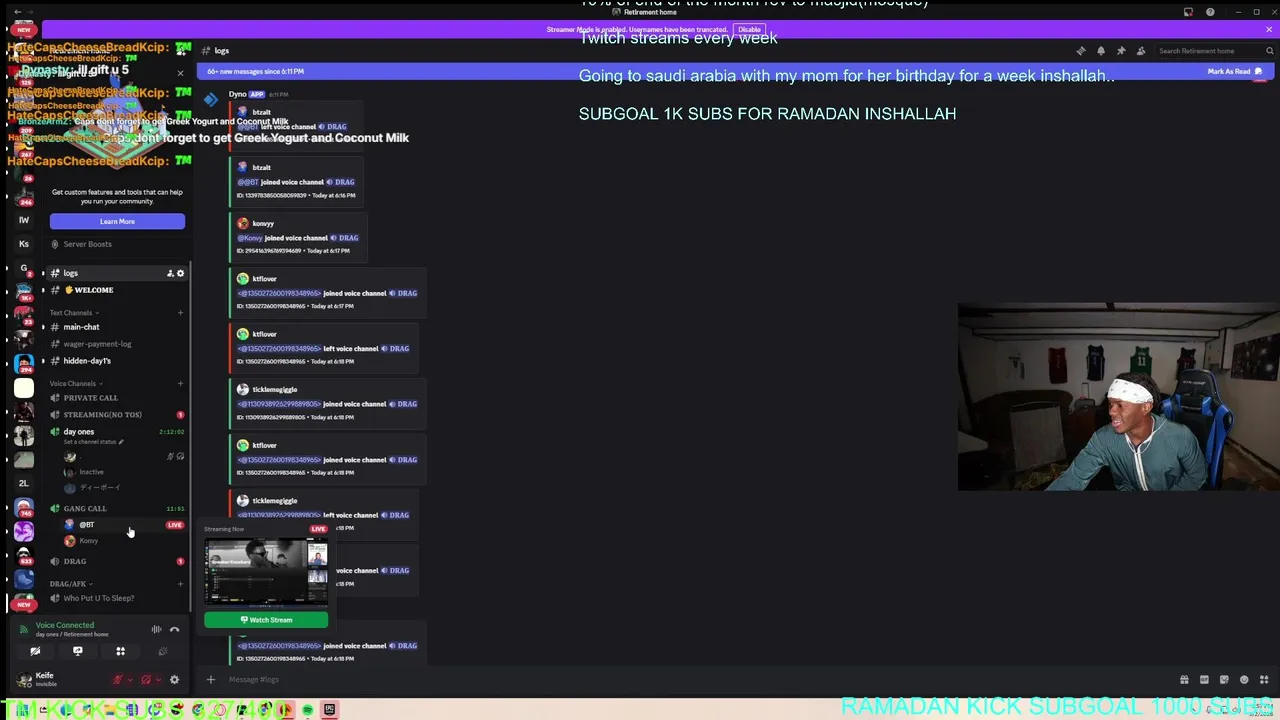Screen dimensions: 1280x720
Task: Open audio output options chevron
Action: coord(158,680)
